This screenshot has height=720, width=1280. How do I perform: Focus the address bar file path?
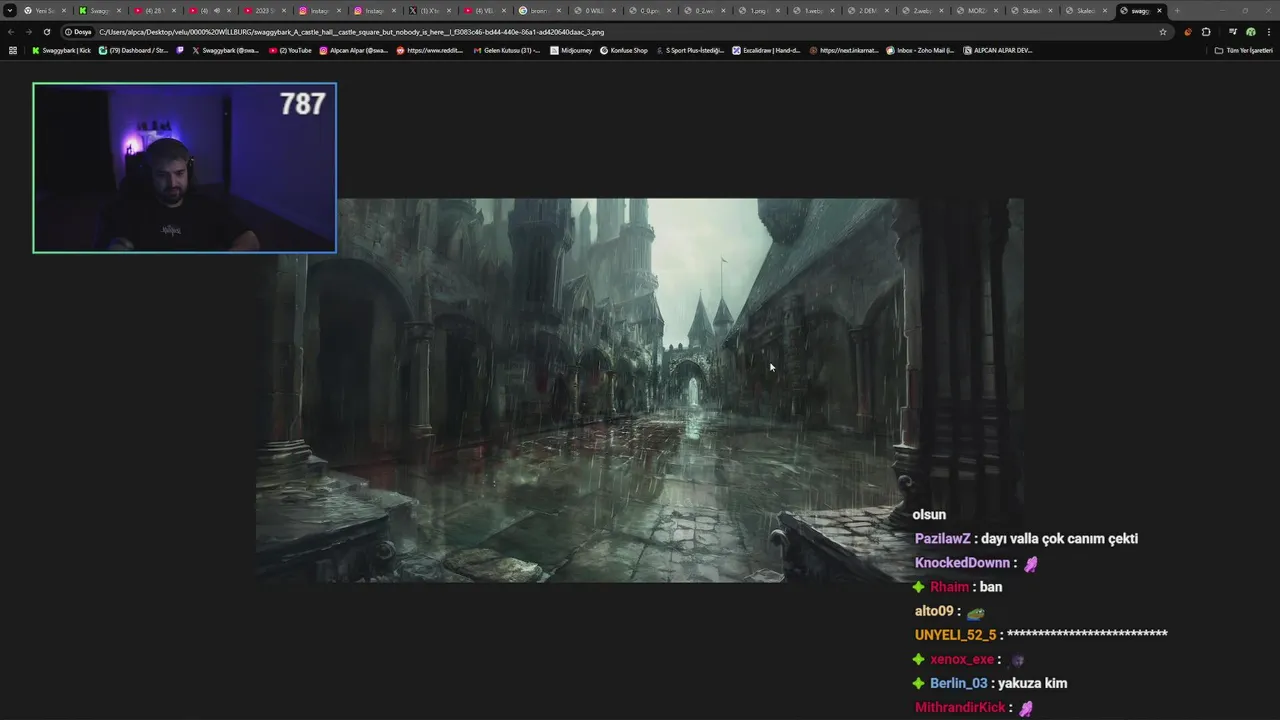pos(351,32)
